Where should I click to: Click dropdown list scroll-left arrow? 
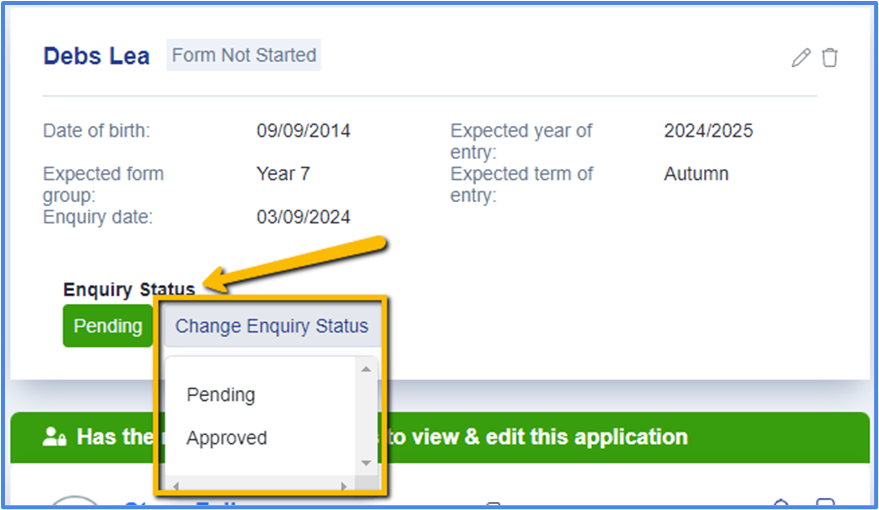(x=177, y=486)
